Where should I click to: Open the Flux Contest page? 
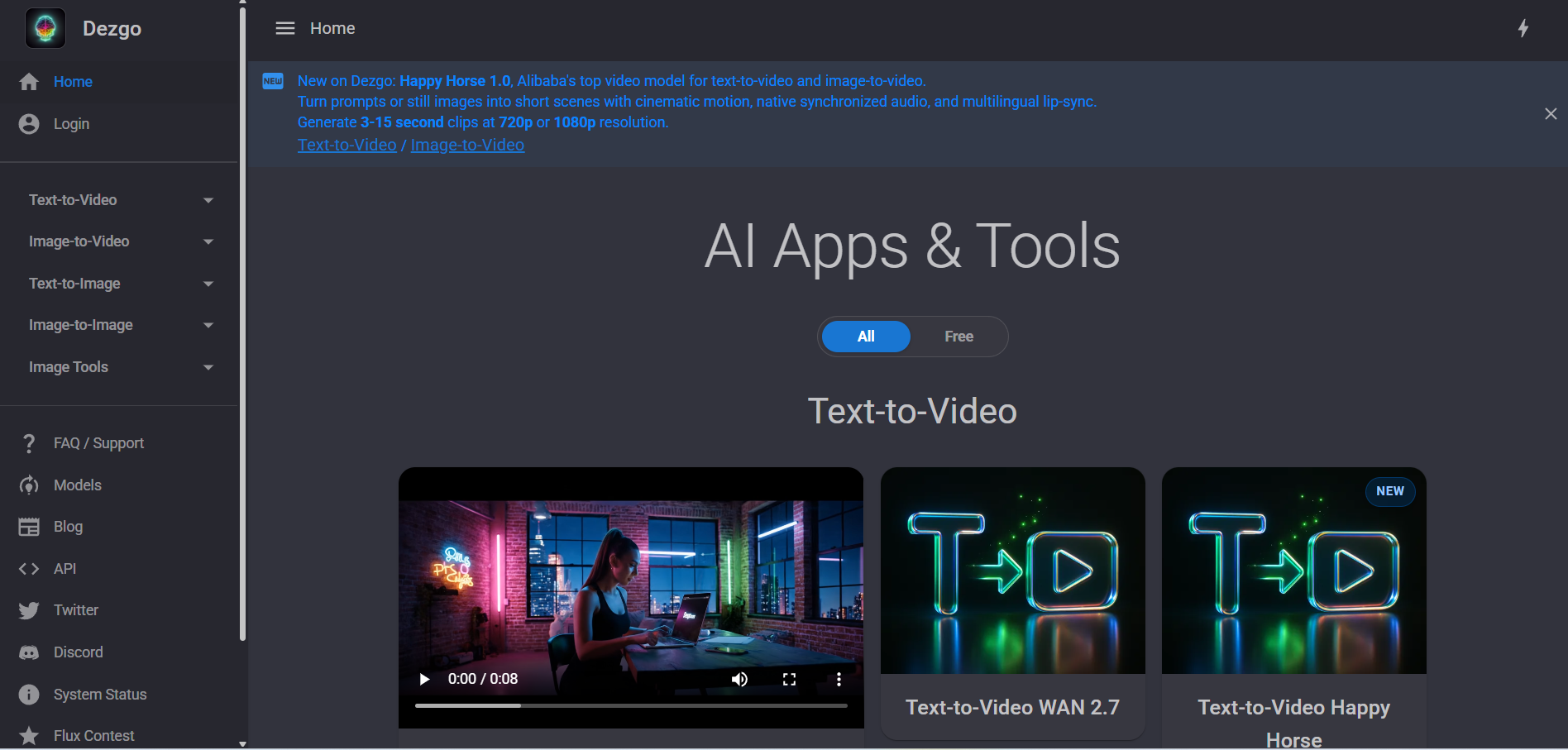pos(119,736)
